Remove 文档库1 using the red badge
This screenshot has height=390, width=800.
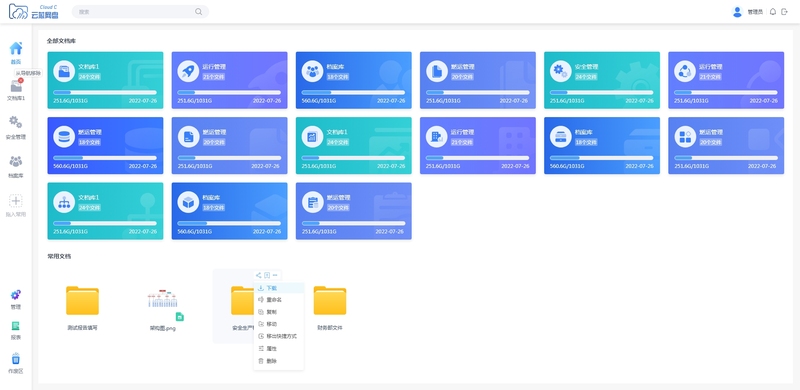tap(21, 81)
